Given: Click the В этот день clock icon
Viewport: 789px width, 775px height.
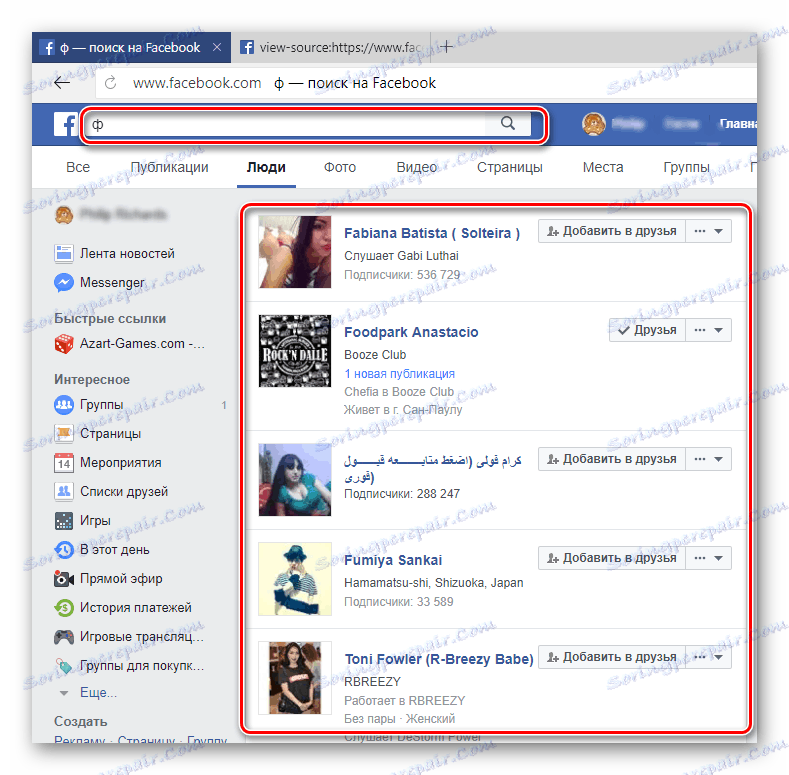Looking at the screenshot, I should coord(64,550).
